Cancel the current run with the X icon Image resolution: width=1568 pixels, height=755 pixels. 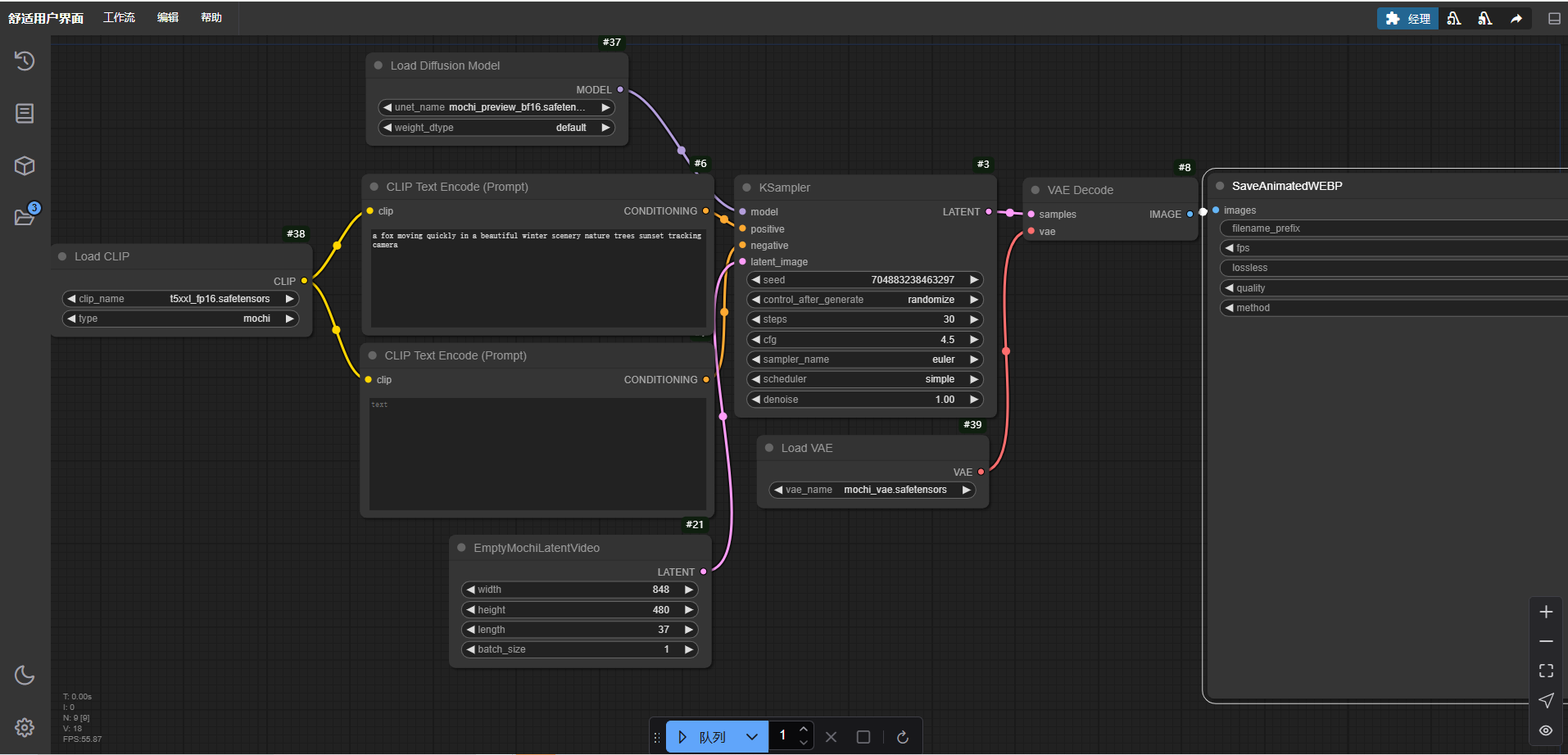click(832, 737)
